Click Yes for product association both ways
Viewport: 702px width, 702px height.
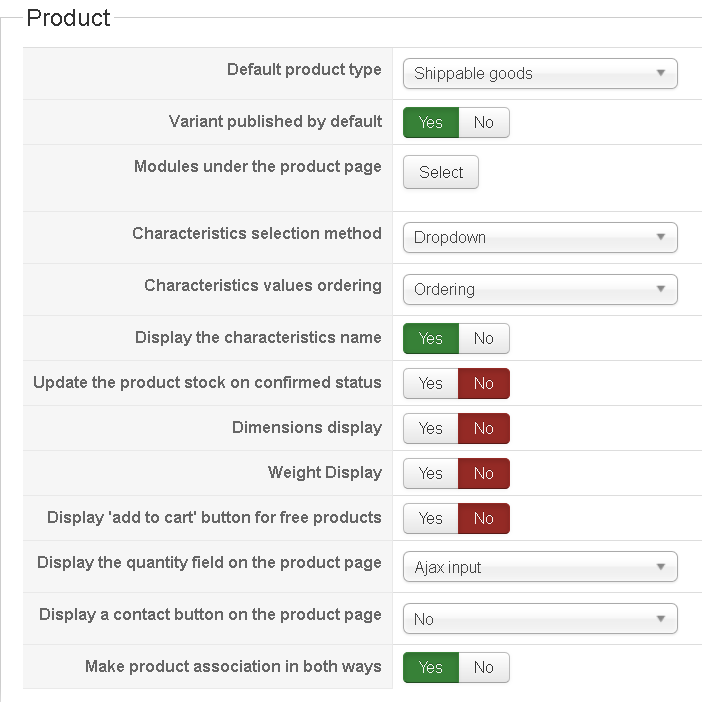(431, 667)
